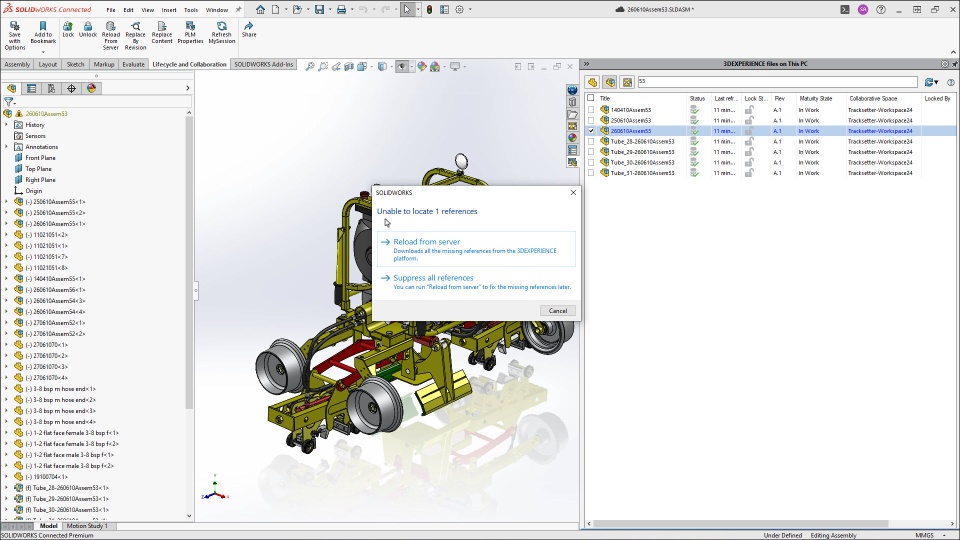Image resolution: width=960 pixels, height=540 pixels.
Task: Switch to the Assembly ribbon tab
Action: point(17,64)
